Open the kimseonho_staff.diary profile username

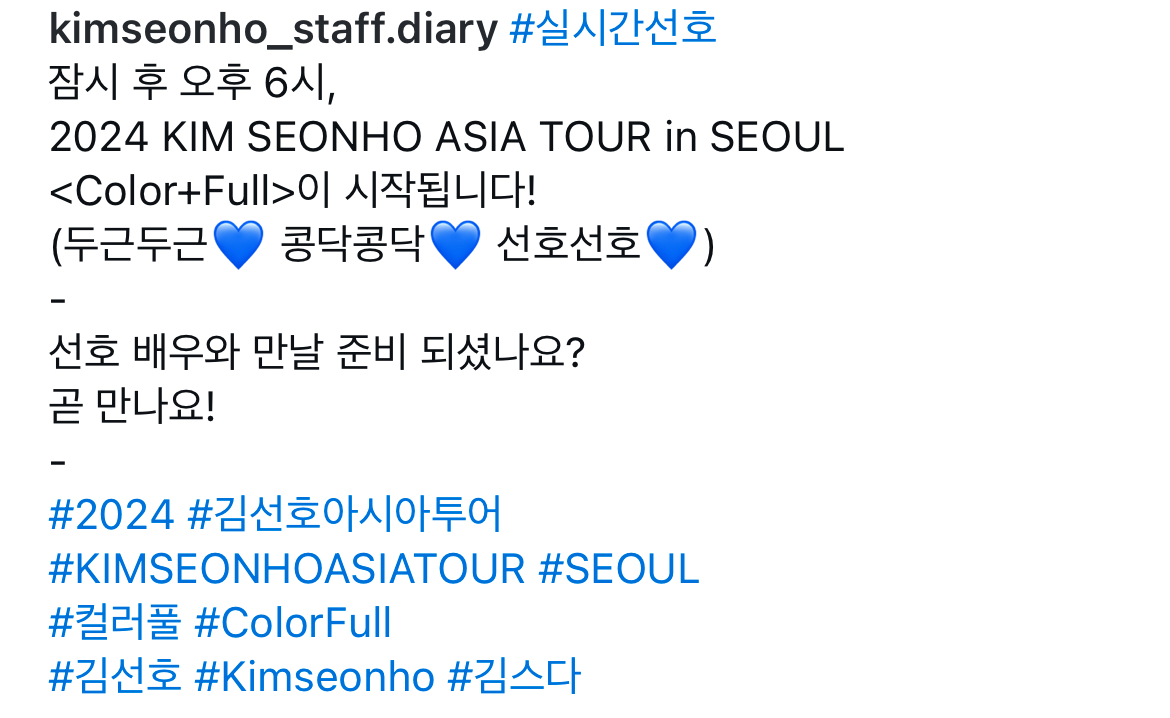click(272, 29)
